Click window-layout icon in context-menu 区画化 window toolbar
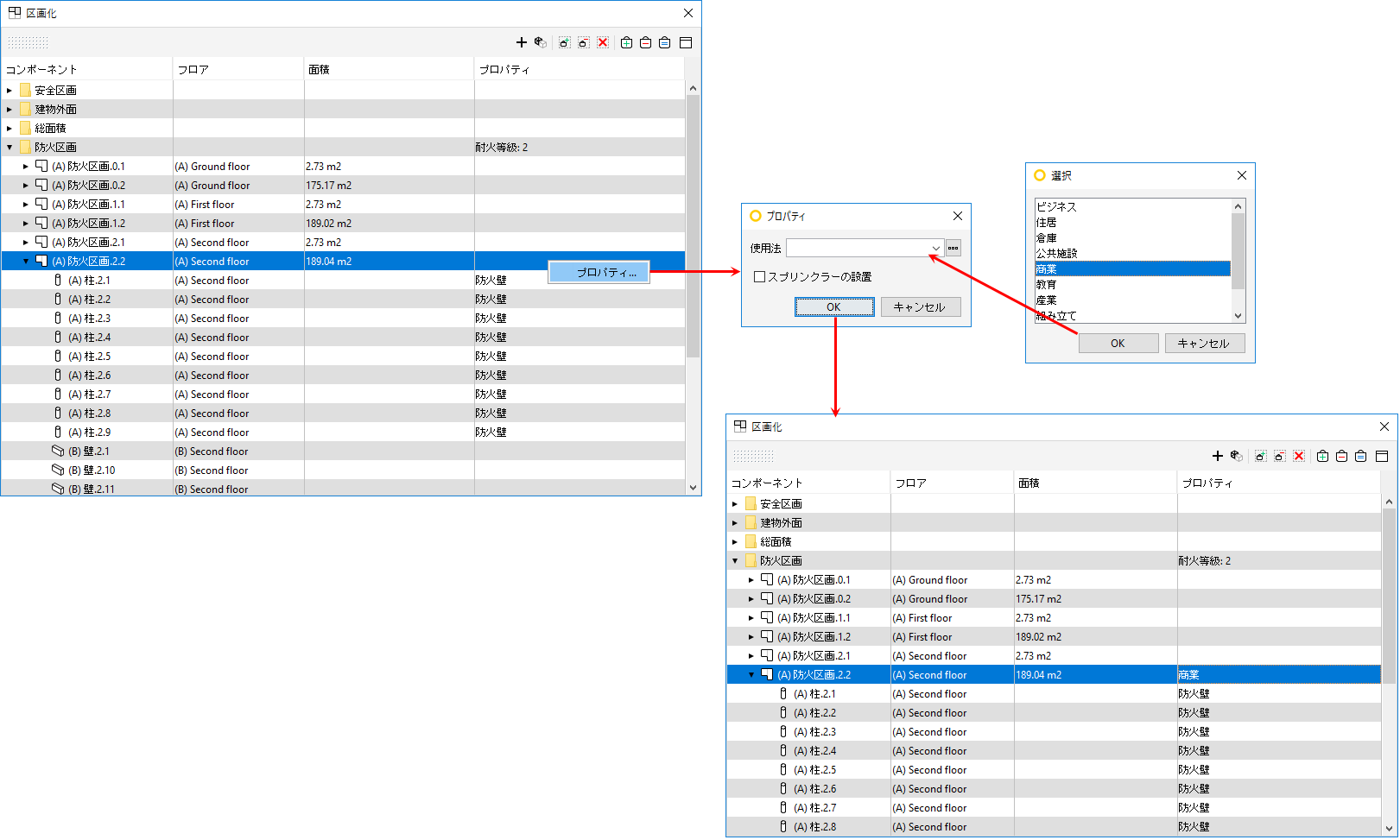This screenshot has width=1400, height=840. pyautogui.click(x=686, y=42)
